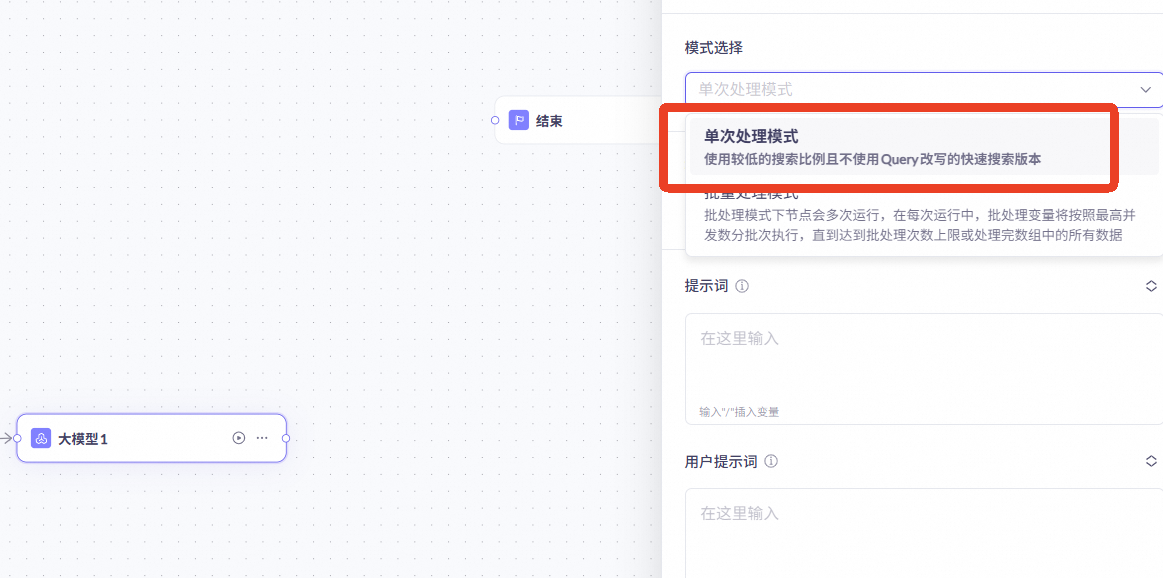
Task: Open the 模式选择 dropdown combo box
Action: tap(923, 90)
